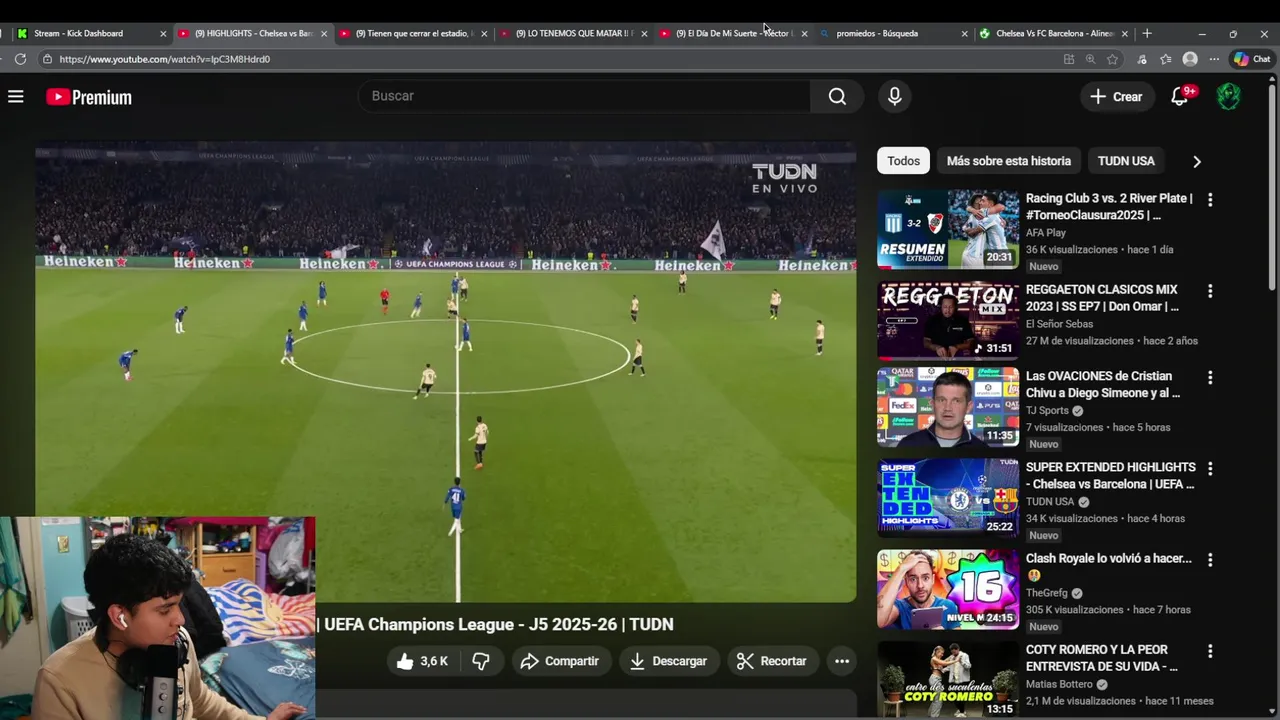Reload the page with refresh icon
The width and height of the screenshot is (1280, 720).
[x=20, y=59]
